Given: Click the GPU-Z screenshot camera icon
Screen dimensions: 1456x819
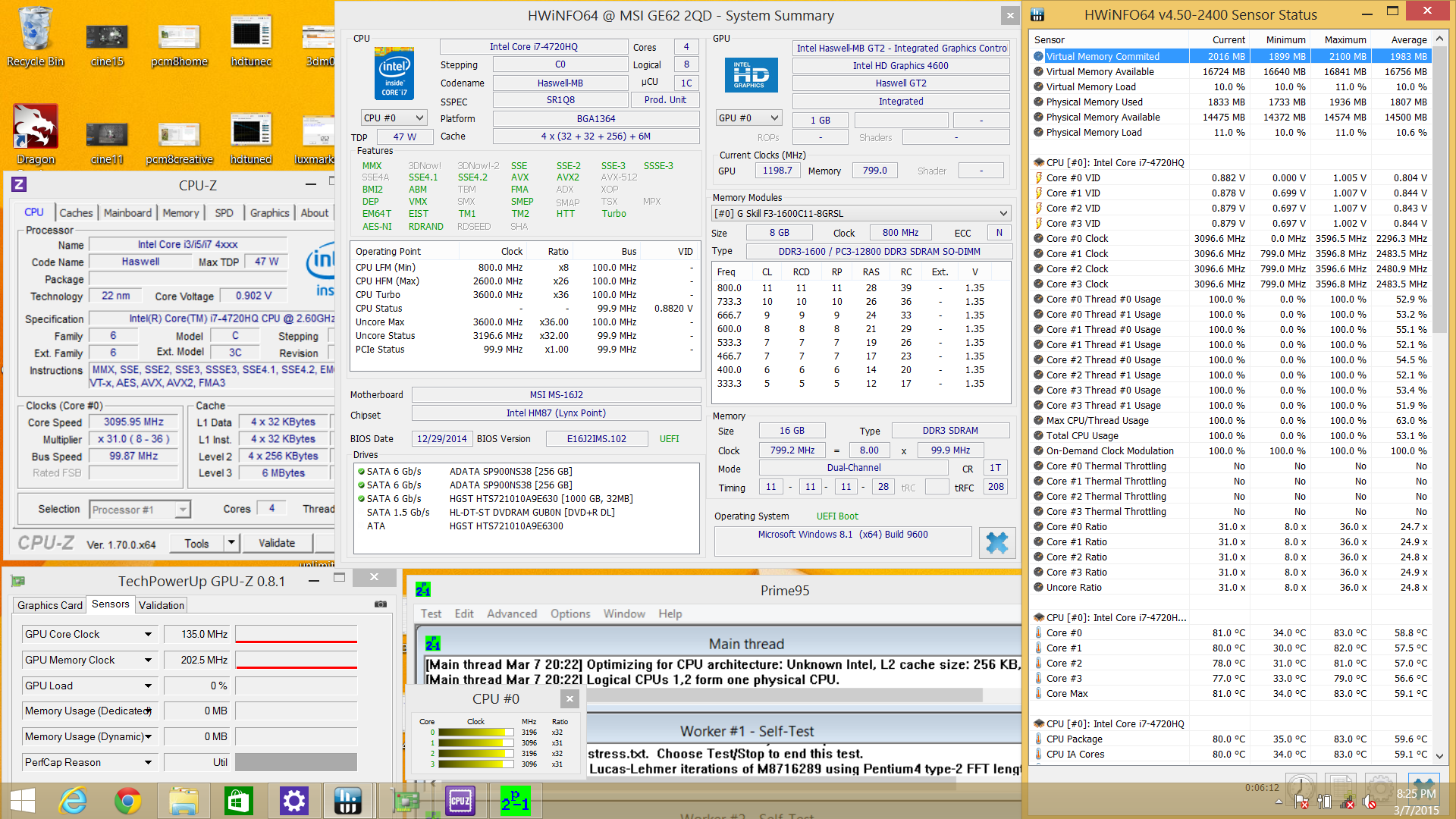Looking at the screenshot, I should 381,604.
